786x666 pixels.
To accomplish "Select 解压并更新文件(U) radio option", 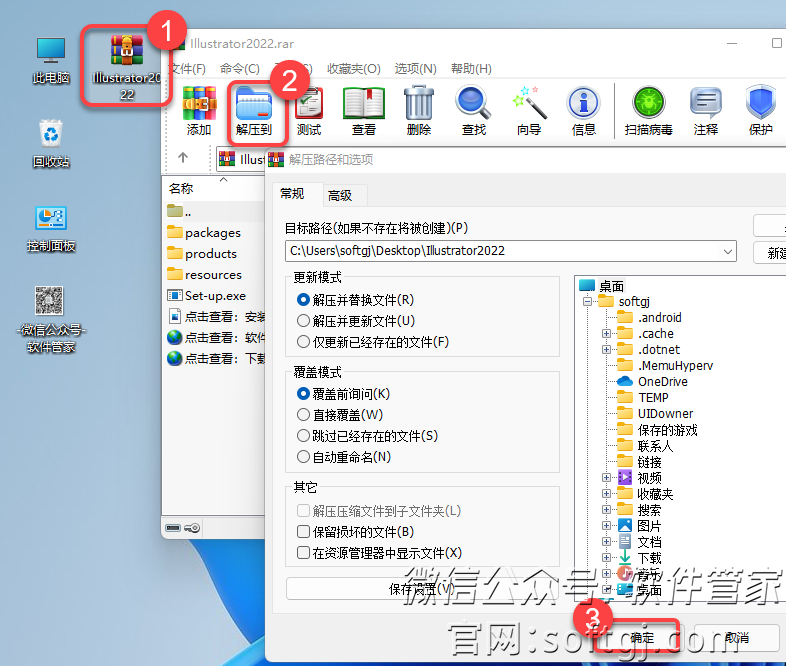I will tap(303, 321).
